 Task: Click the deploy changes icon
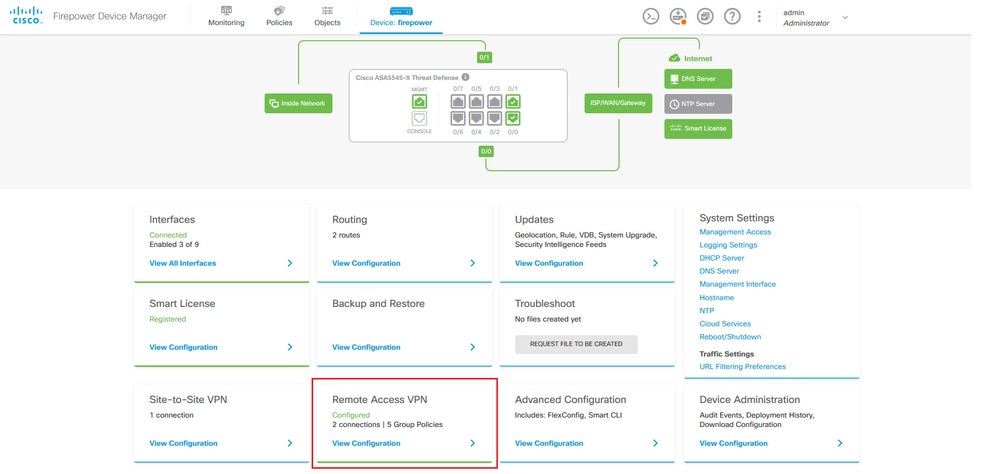(x=678, y=17)
